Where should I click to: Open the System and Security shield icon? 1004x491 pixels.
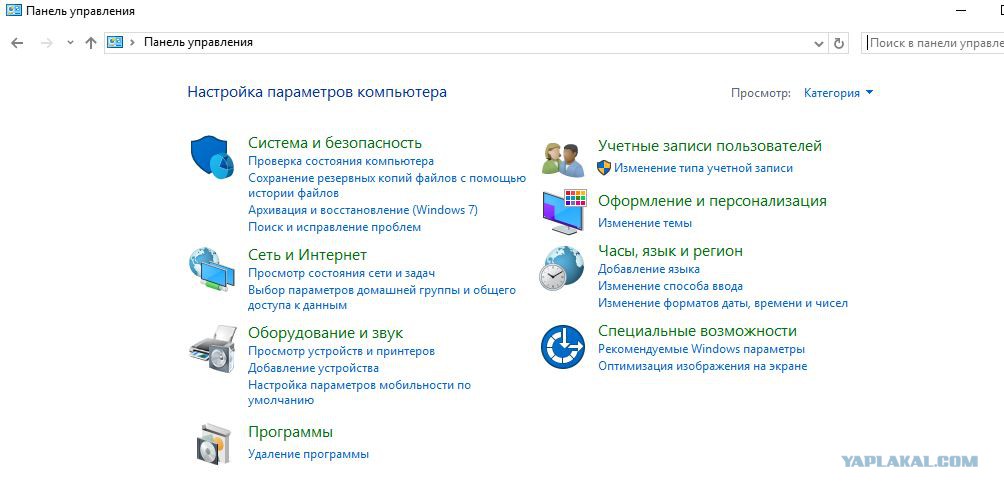pos(212,157)
